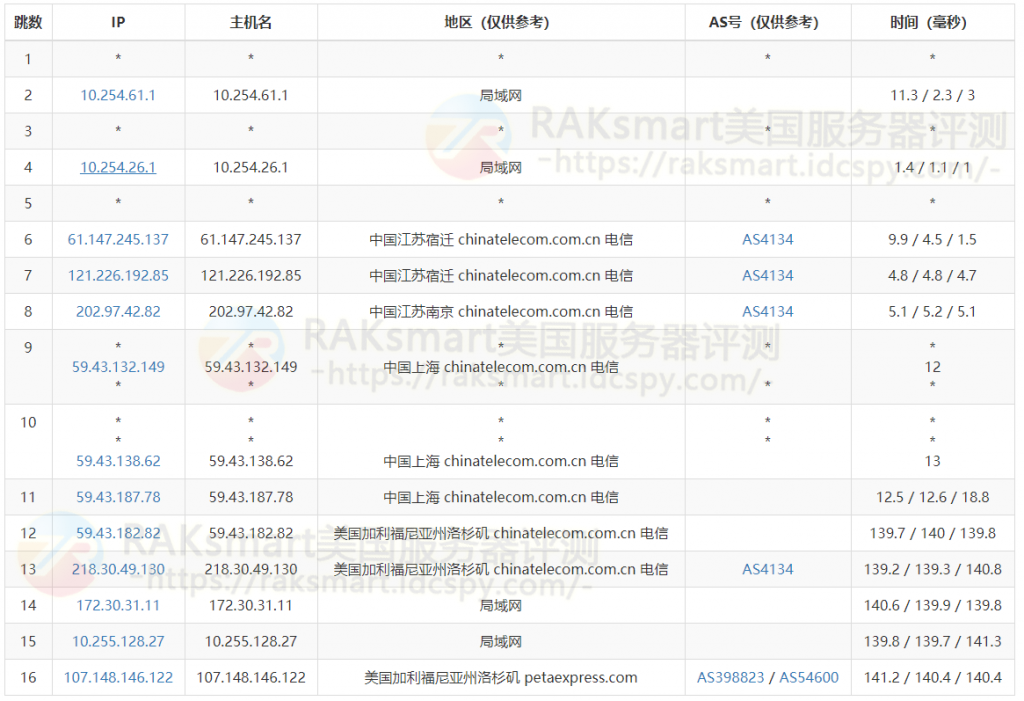This screenshot has width=1024, height=701.
Task: Open IP link 202.97.42.82
Action: (118, 312)
